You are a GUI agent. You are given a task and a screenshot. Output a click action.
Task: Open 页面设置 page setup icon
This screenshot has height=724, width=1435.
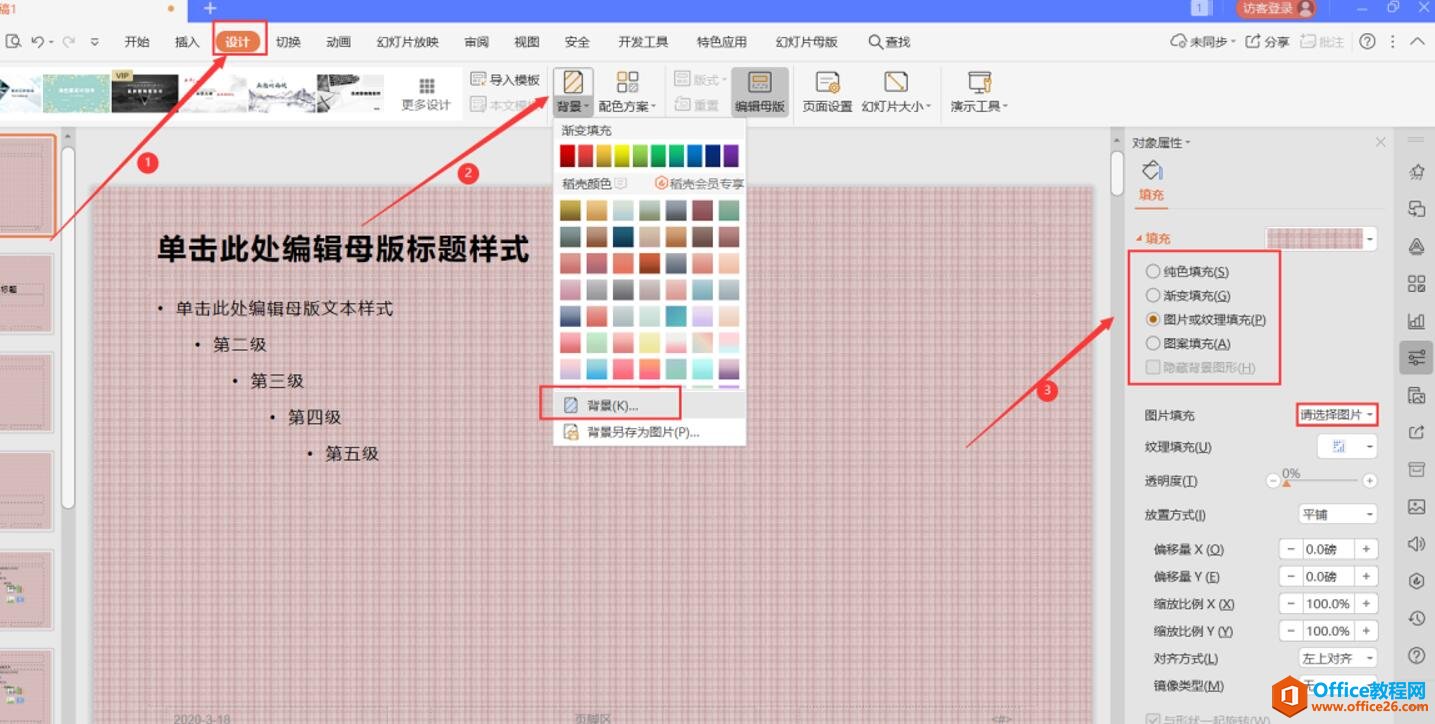(x=827, y=83)
